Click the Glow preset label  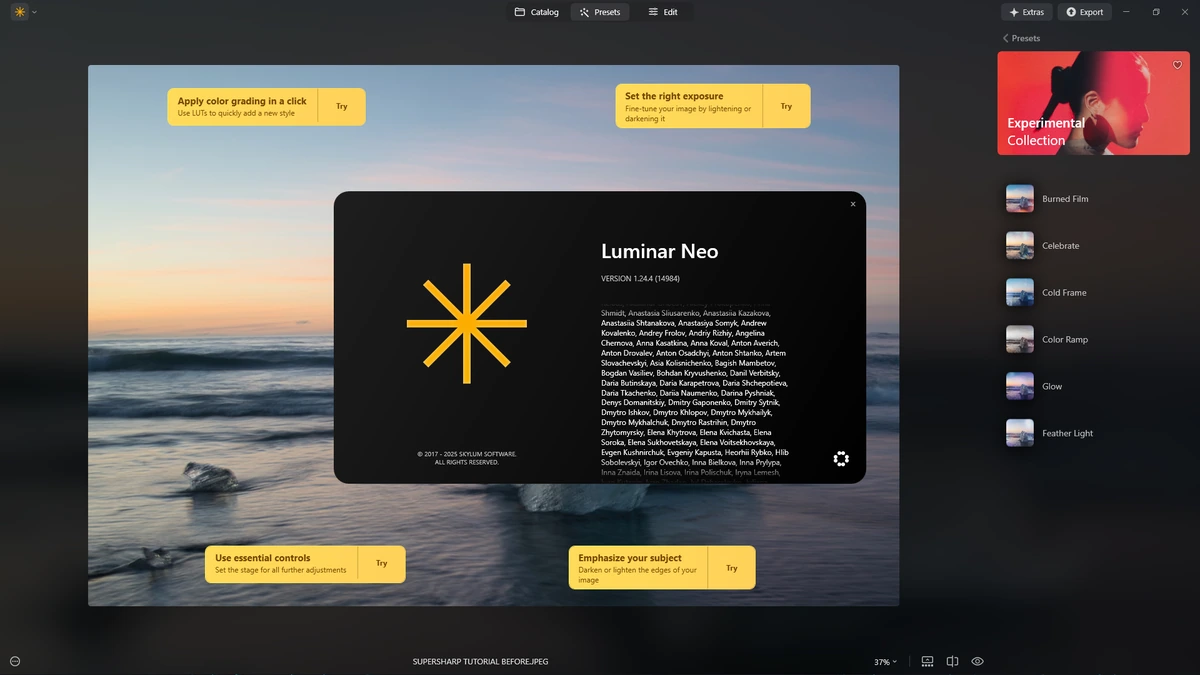click(x=1052, y=386)
